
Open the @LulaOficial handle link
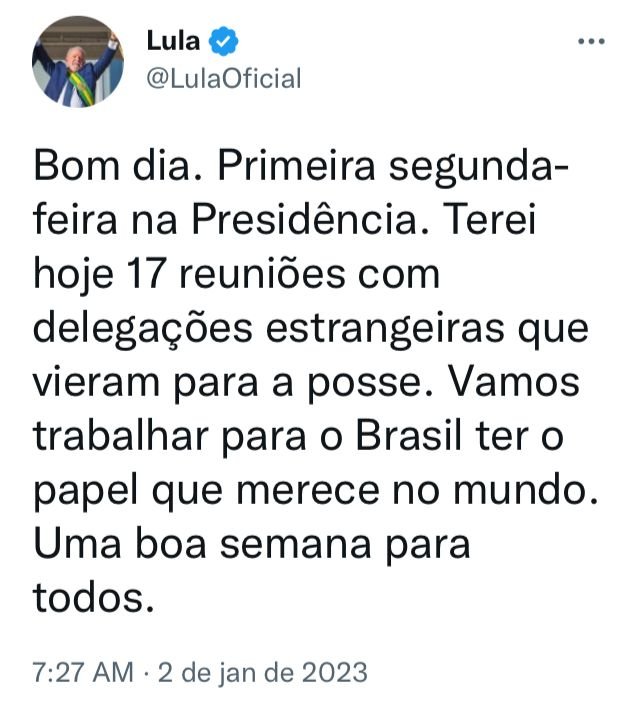coord(223,79)
